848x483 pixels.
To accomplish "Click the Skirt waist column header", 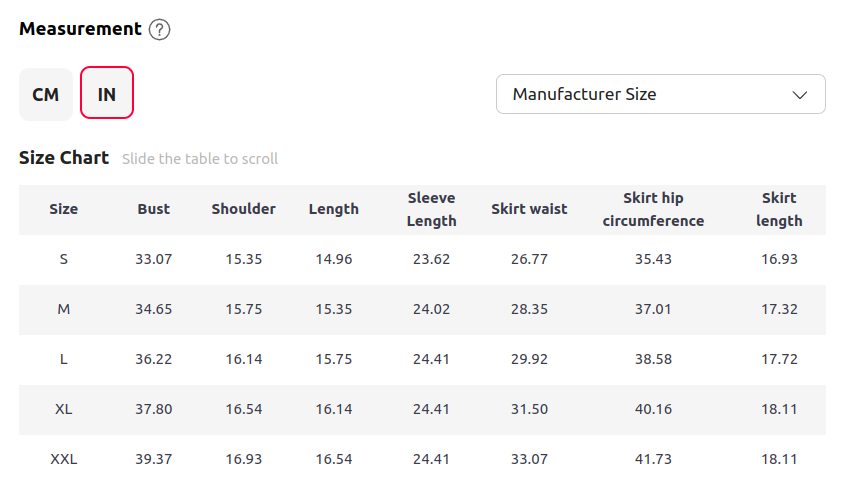I will click(x=529, y=209).
